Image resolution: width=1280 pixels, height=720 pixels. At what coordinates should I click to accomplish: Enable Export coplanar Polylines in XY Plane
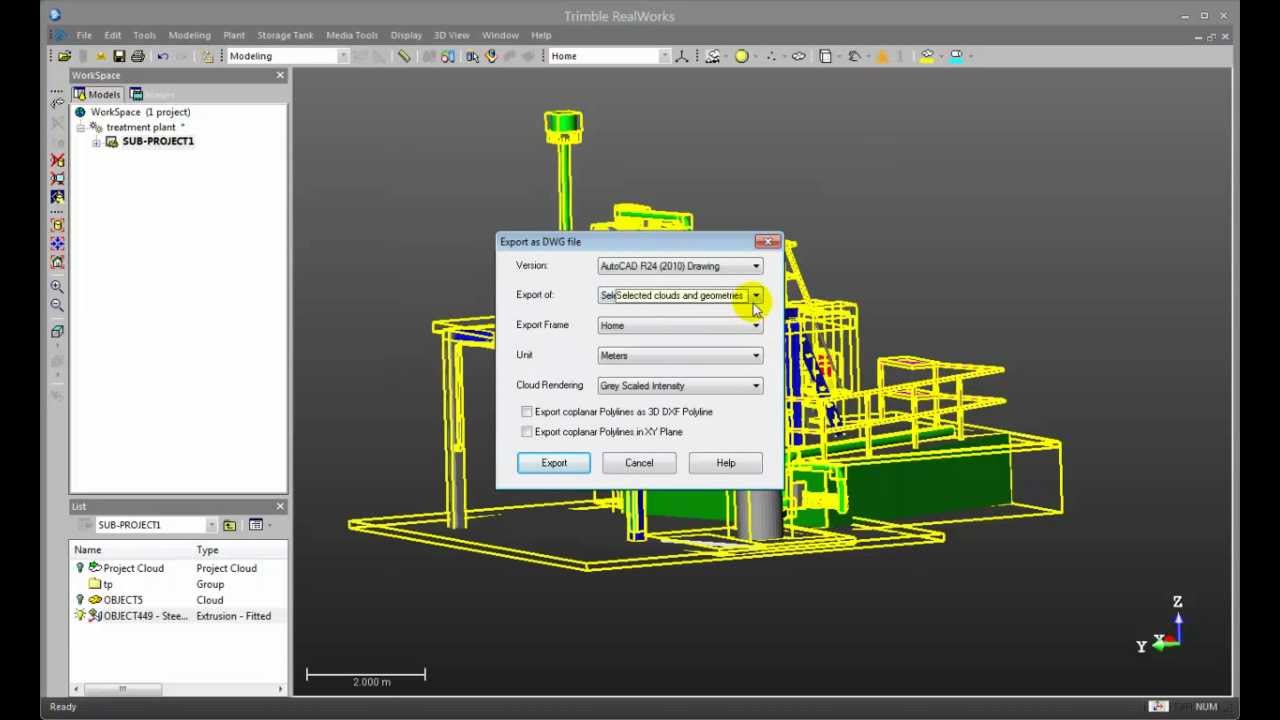527,432
